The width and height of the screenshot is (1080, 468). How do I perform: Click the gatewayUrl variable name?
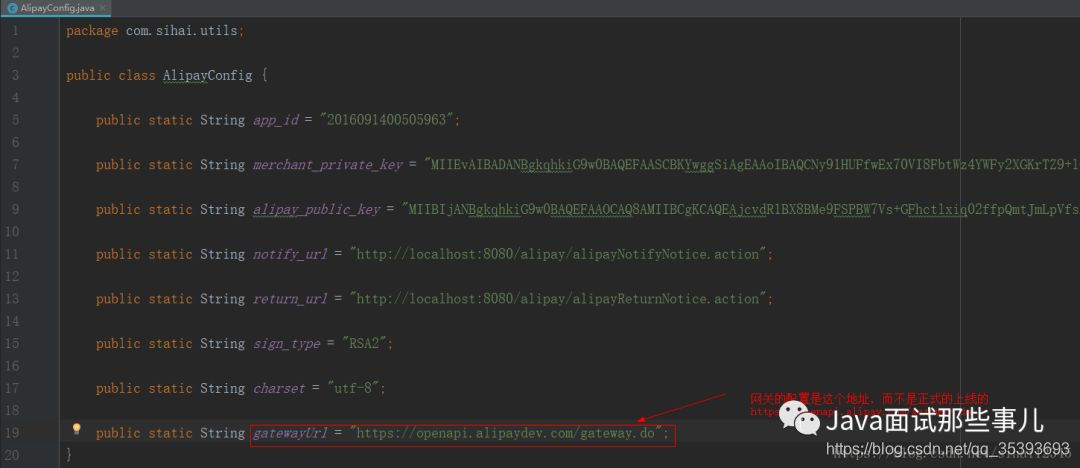click(290, 434)
